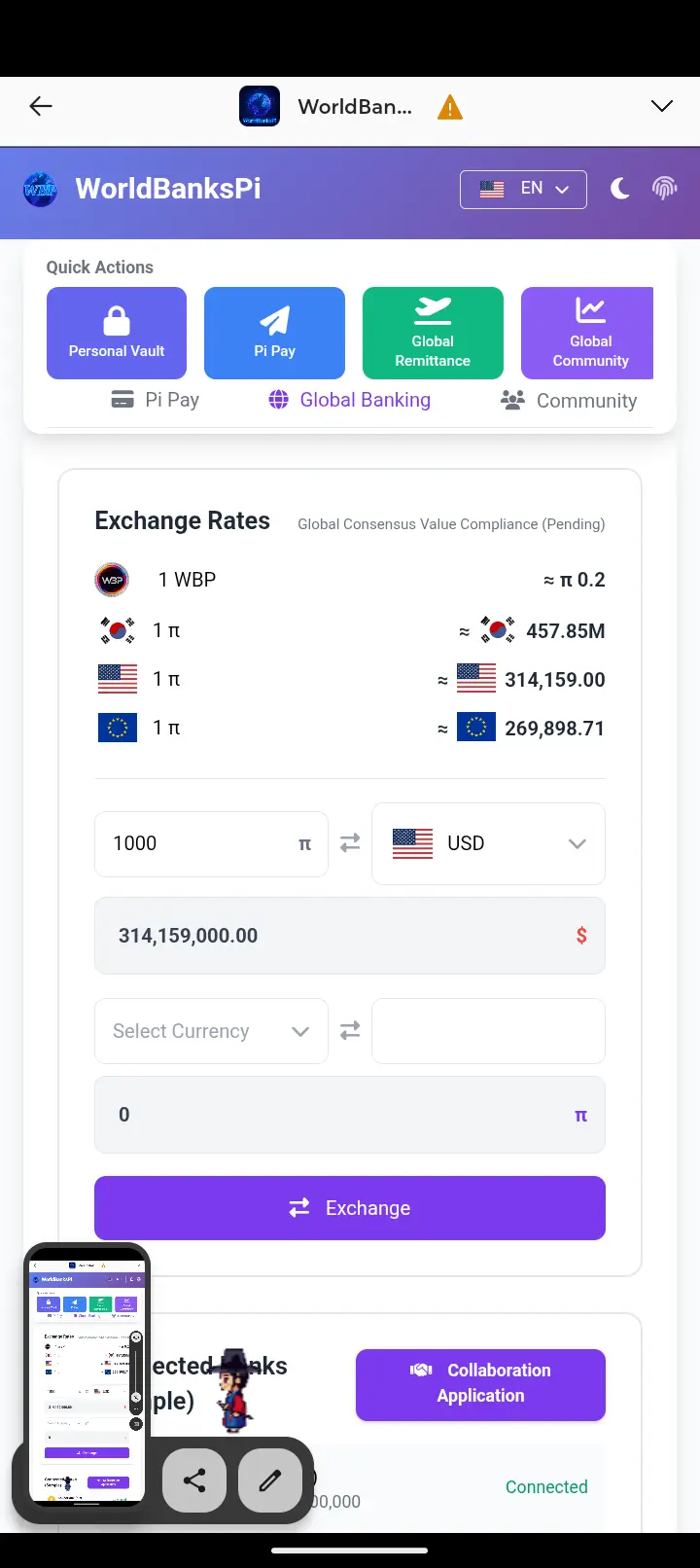This screenshot has height=1568, width=700.
Task: Switch to the Community tab
Action: click(x=569, y=401)
